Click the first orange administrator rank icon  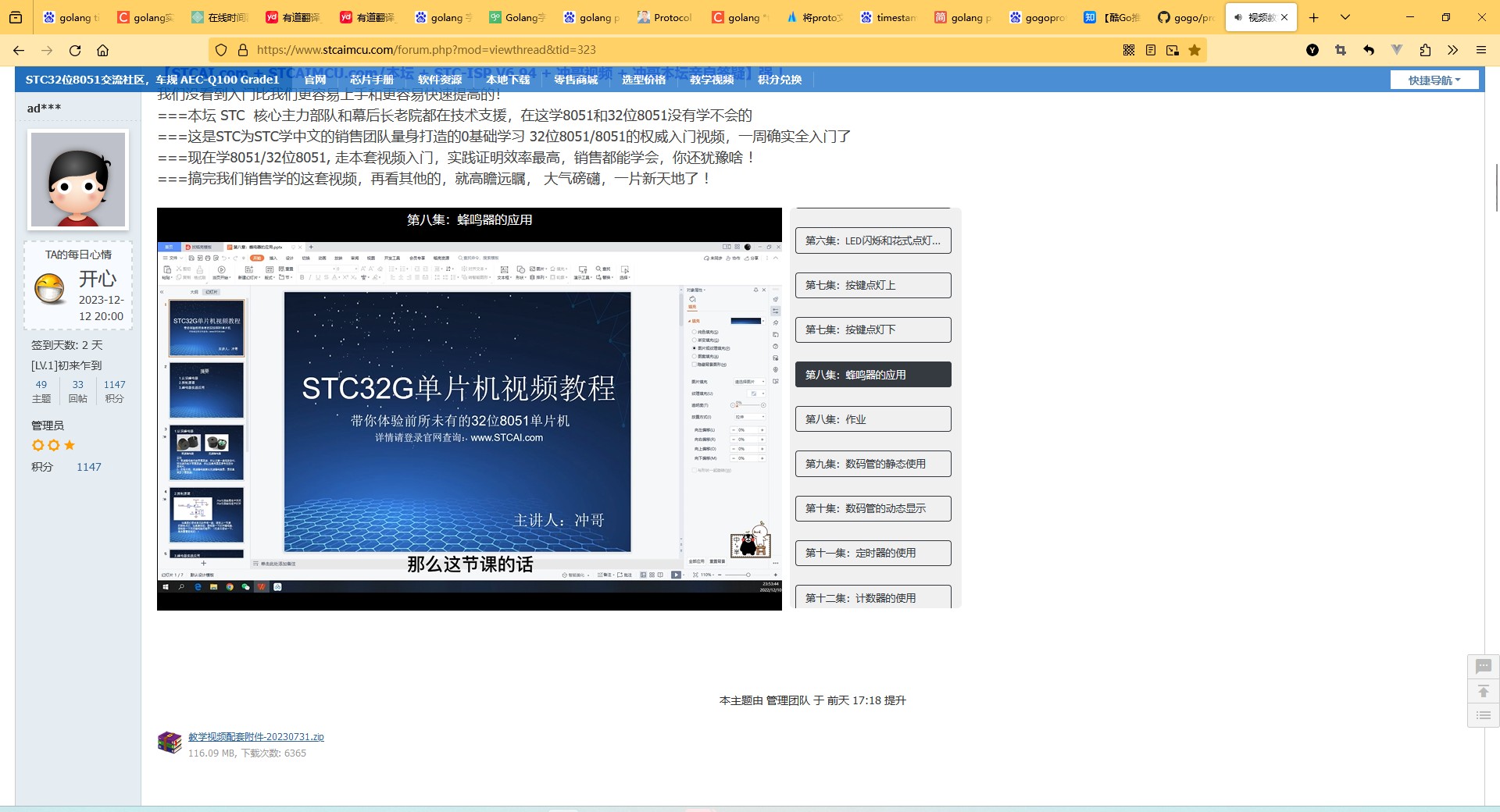point(37,445)
